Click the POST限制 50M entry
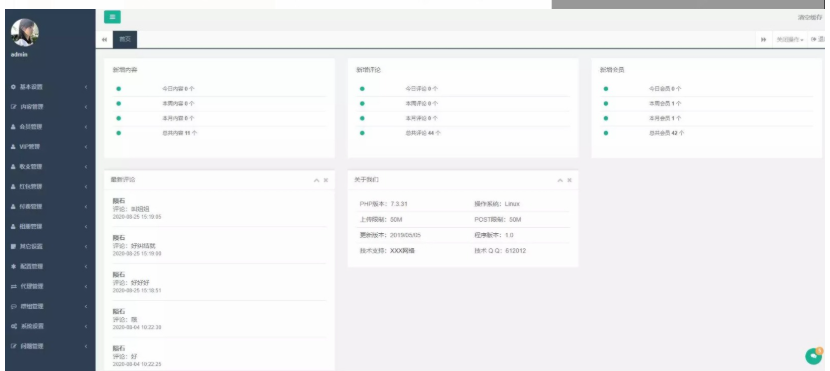The width and height of the screenshot is (830, 371). tap(498, 220)
